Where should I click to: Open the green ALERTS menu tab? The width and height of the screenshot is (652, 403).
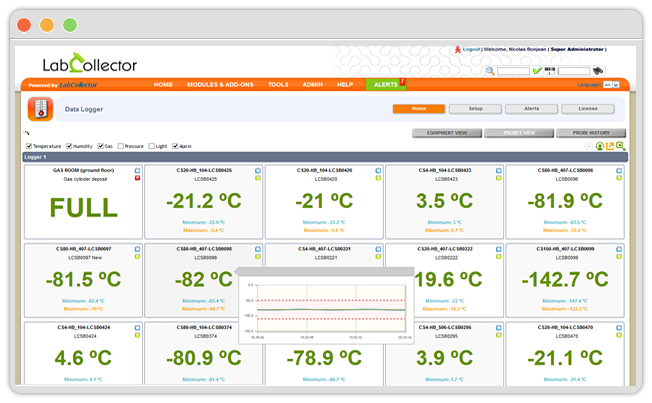click(x=385, y=84)
